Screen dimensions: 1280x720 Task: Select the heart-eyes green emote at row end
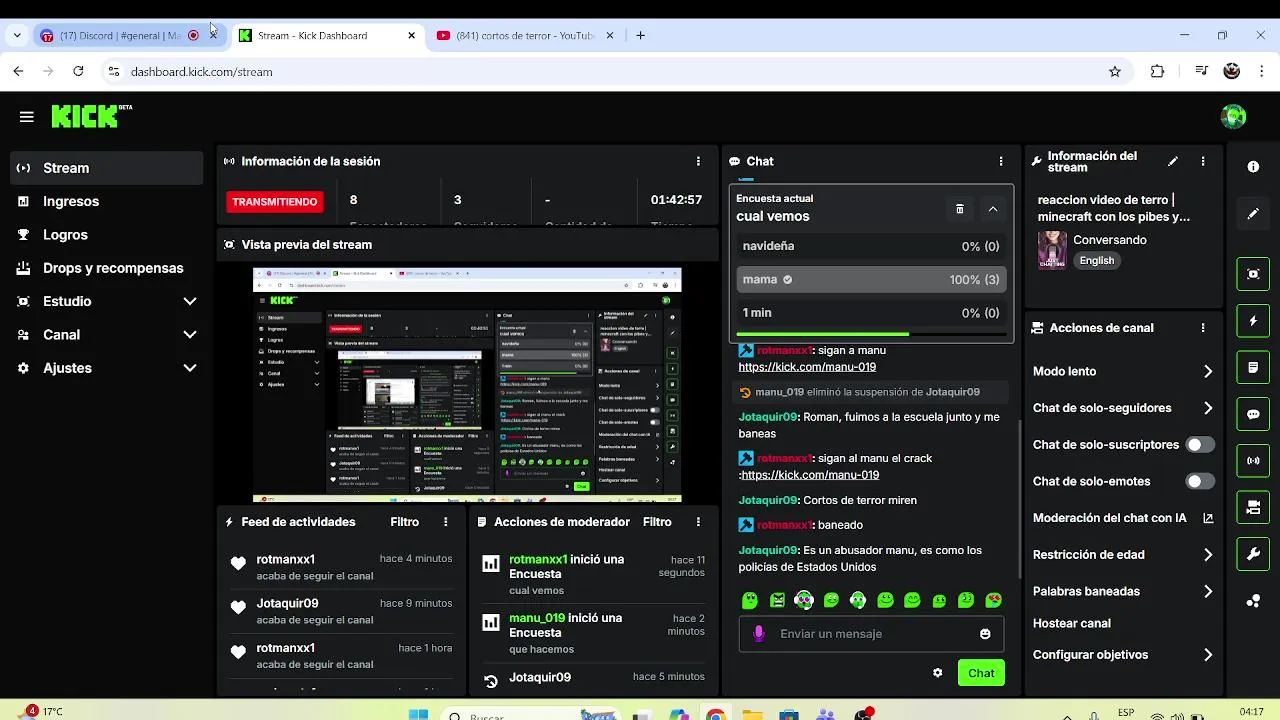click(993, 600)
